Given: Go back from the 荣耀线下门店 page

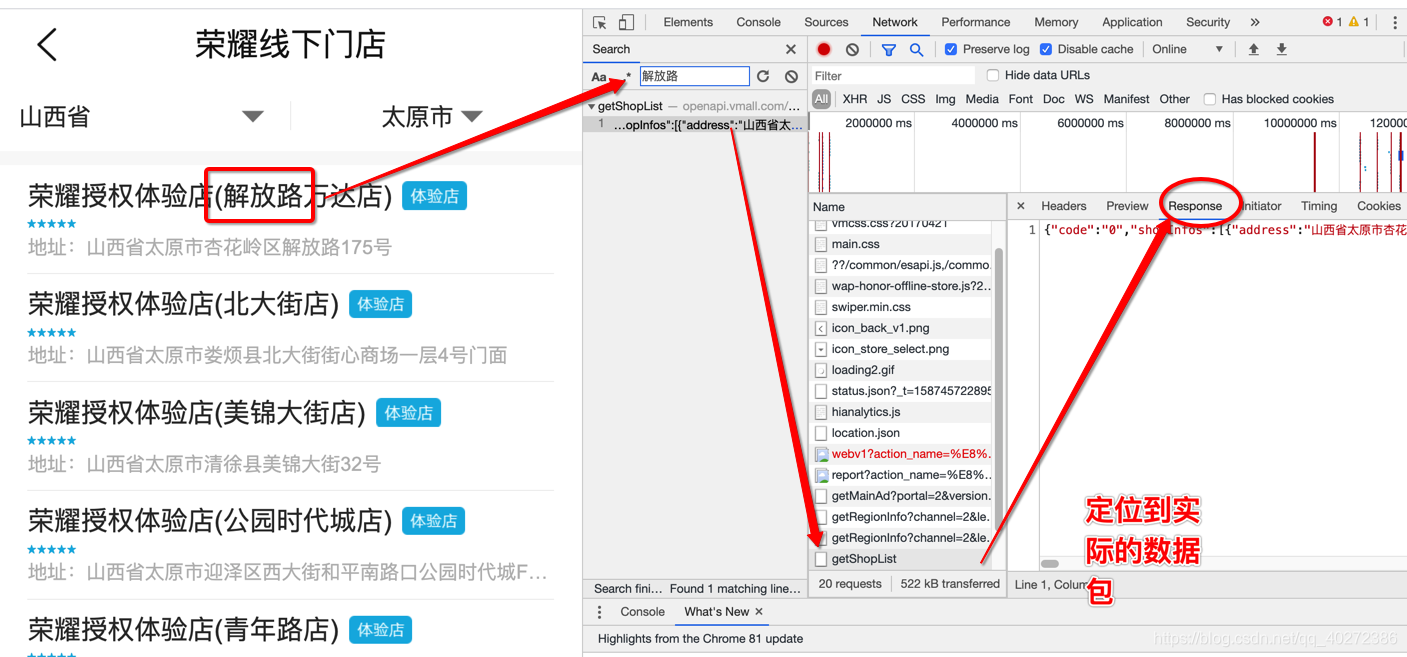Looking at the screenshot, I should [x=46, y=44].
